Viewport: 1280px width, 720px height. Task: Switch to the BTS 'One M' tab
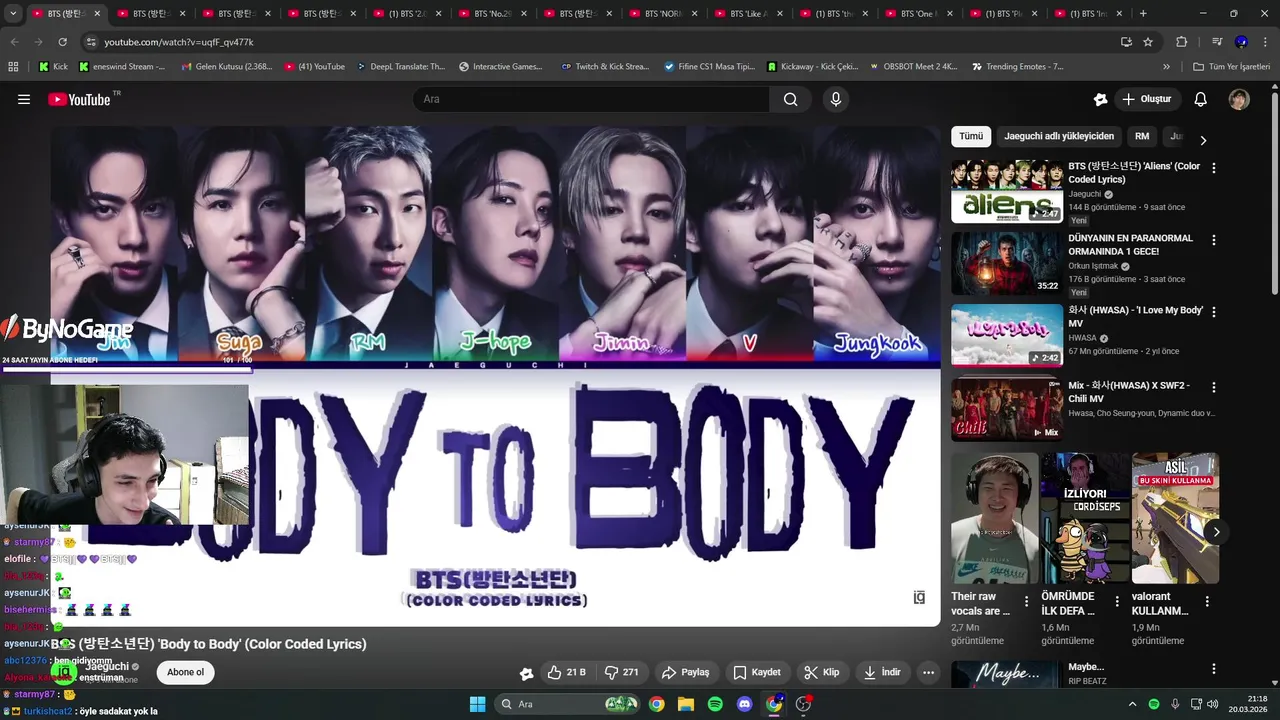(919, 14)
